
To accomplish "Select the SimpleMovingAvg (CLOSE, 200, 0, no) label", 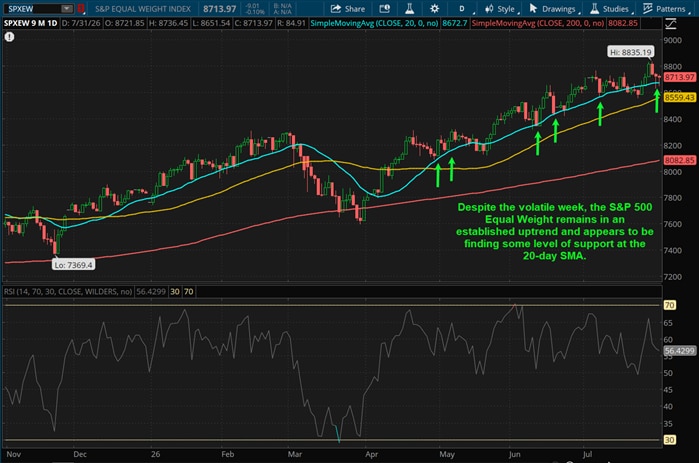I will click(x=538, y=23).
